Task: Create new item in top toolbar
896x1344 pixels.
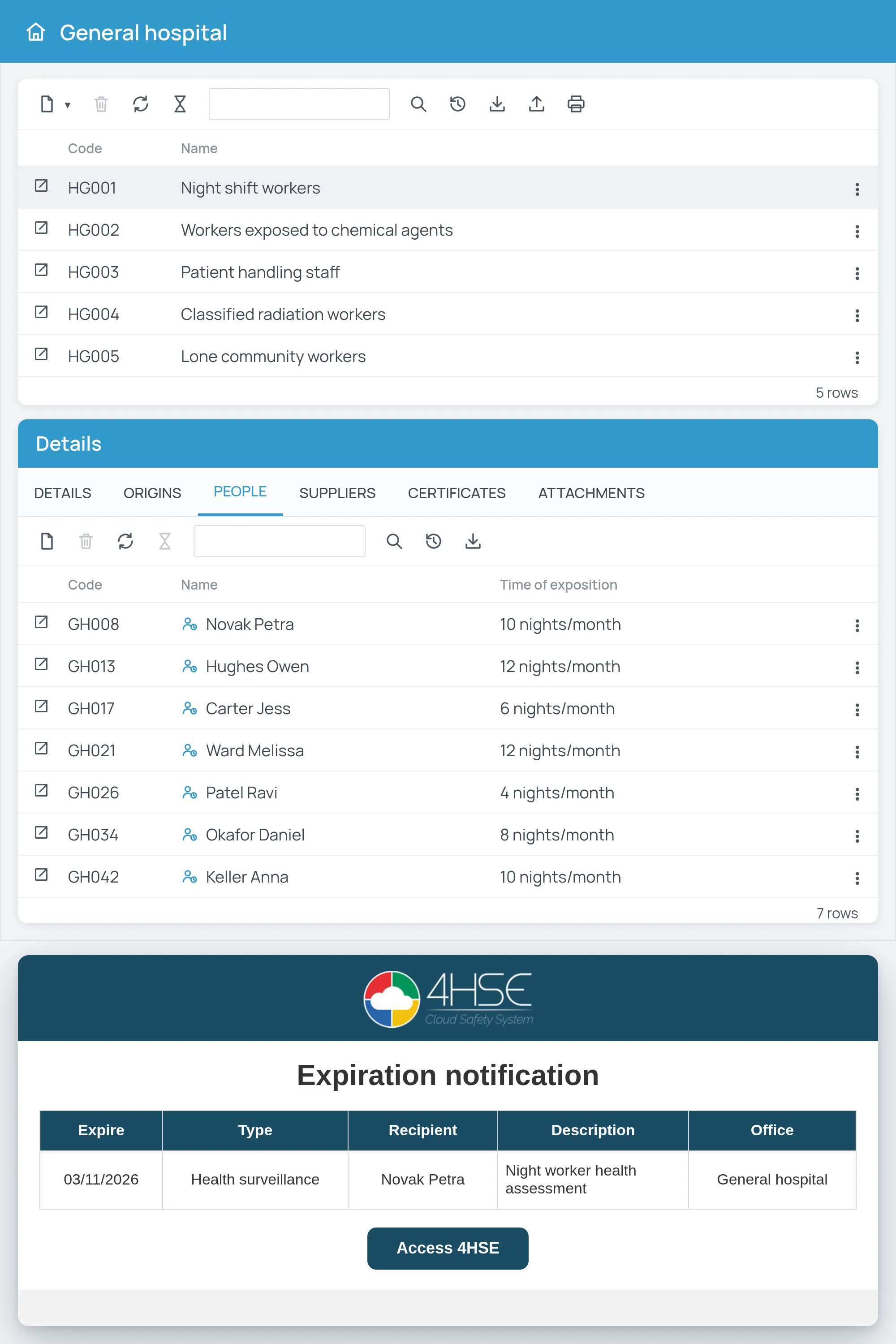Action: tap(47, 104)
